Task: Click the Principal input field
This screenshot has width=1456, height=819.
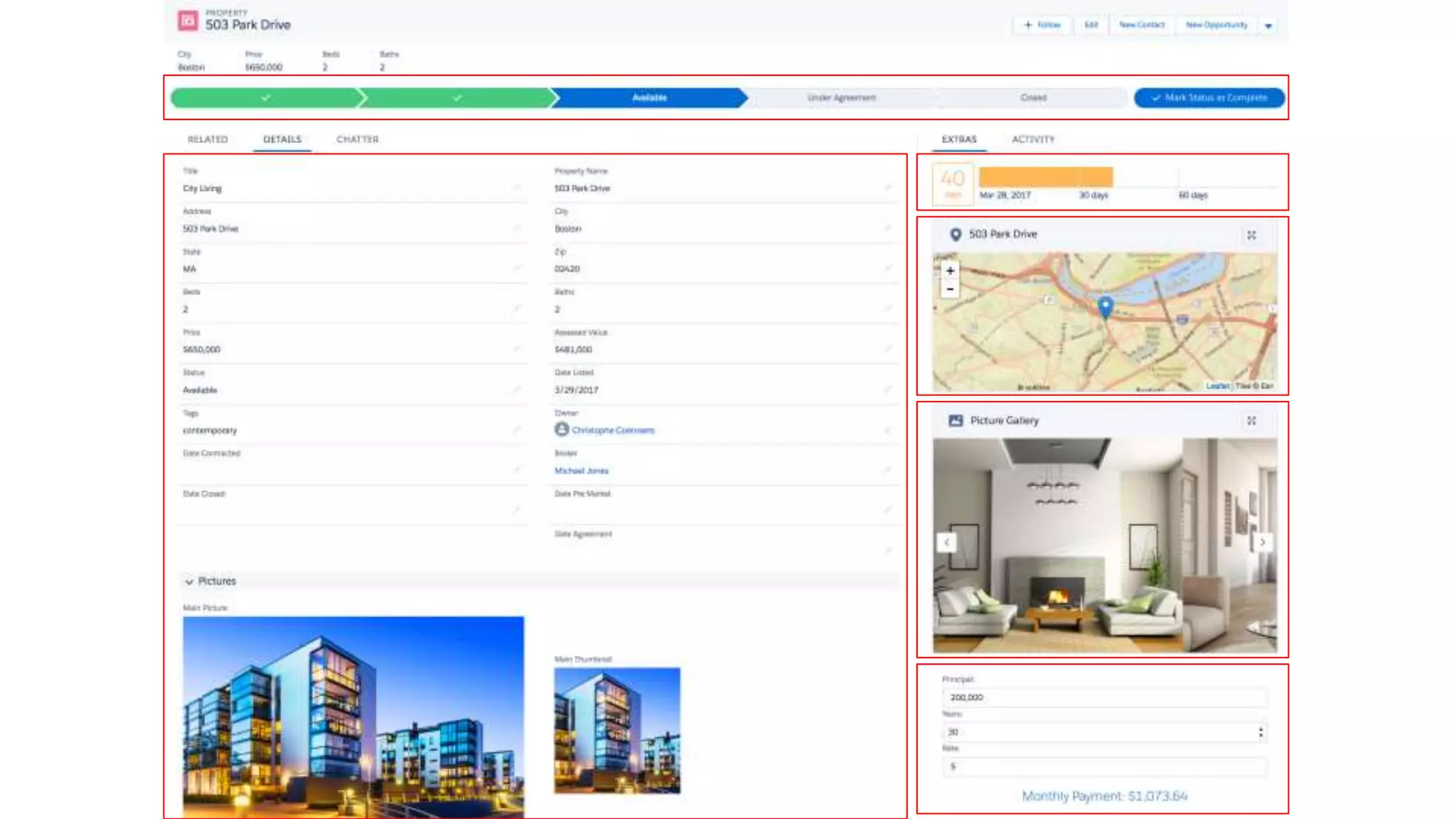Action: [1104, 697]
